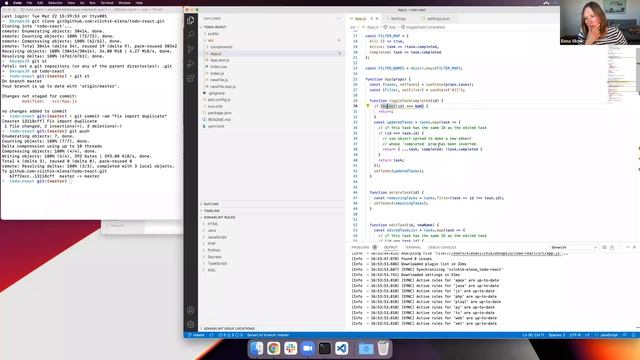Collapse the src folder

(x=211, y=40)
